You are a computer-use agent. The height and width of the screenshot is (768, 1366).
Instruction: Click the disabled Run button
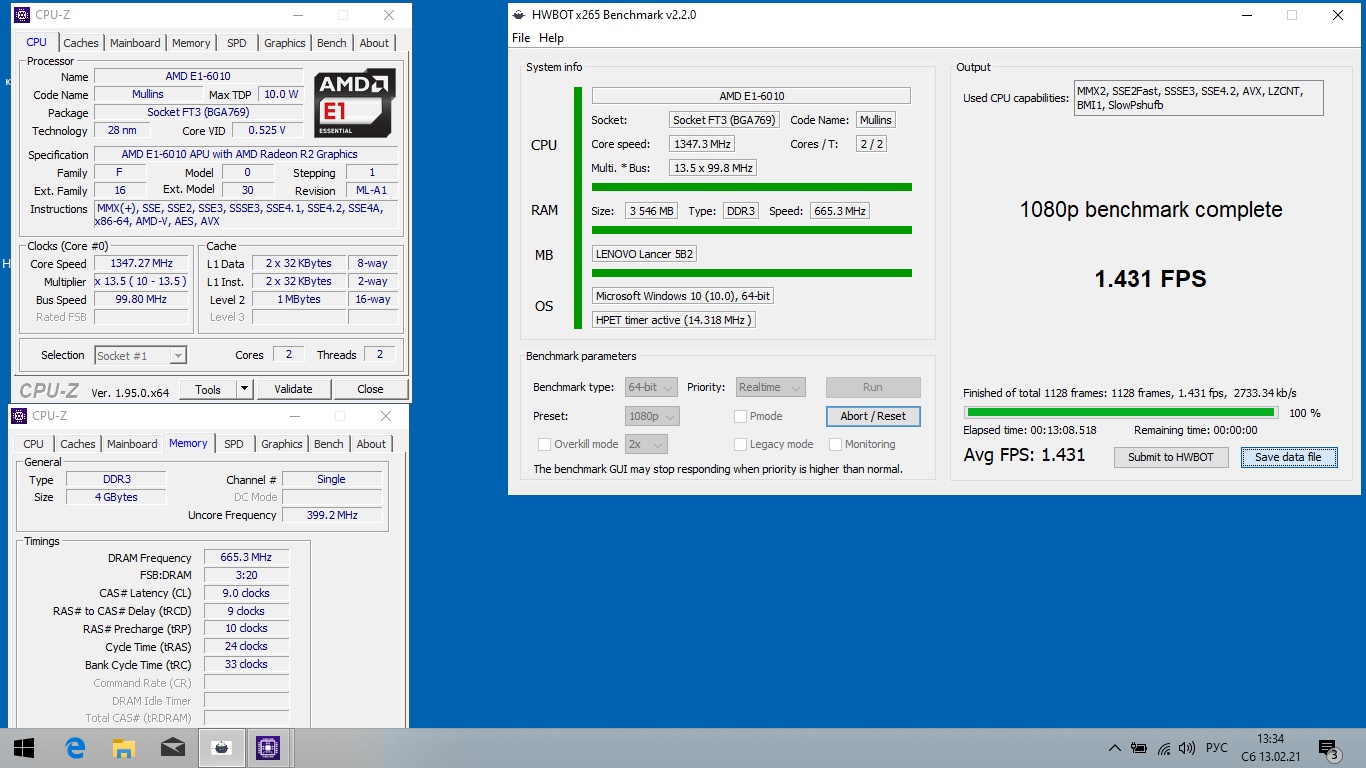[873, 387]
